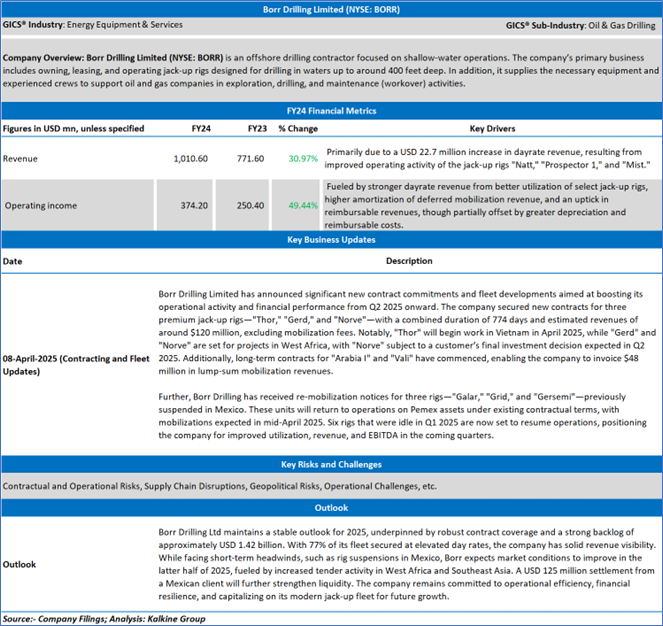Click the Operating income row label
Viewport: 663px width, 626px height.
coord(41,206)
